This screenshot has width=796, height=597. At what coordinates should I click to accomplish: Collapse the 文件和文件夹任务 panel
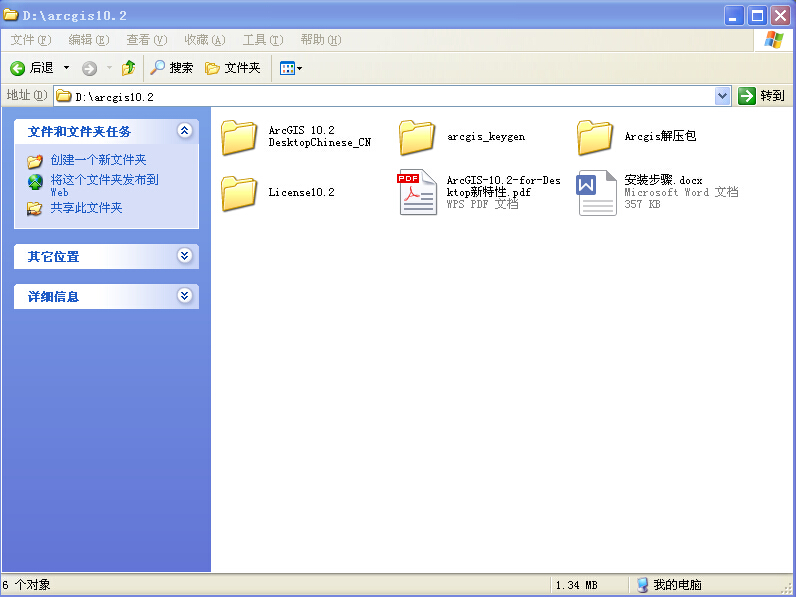[185, 131]
